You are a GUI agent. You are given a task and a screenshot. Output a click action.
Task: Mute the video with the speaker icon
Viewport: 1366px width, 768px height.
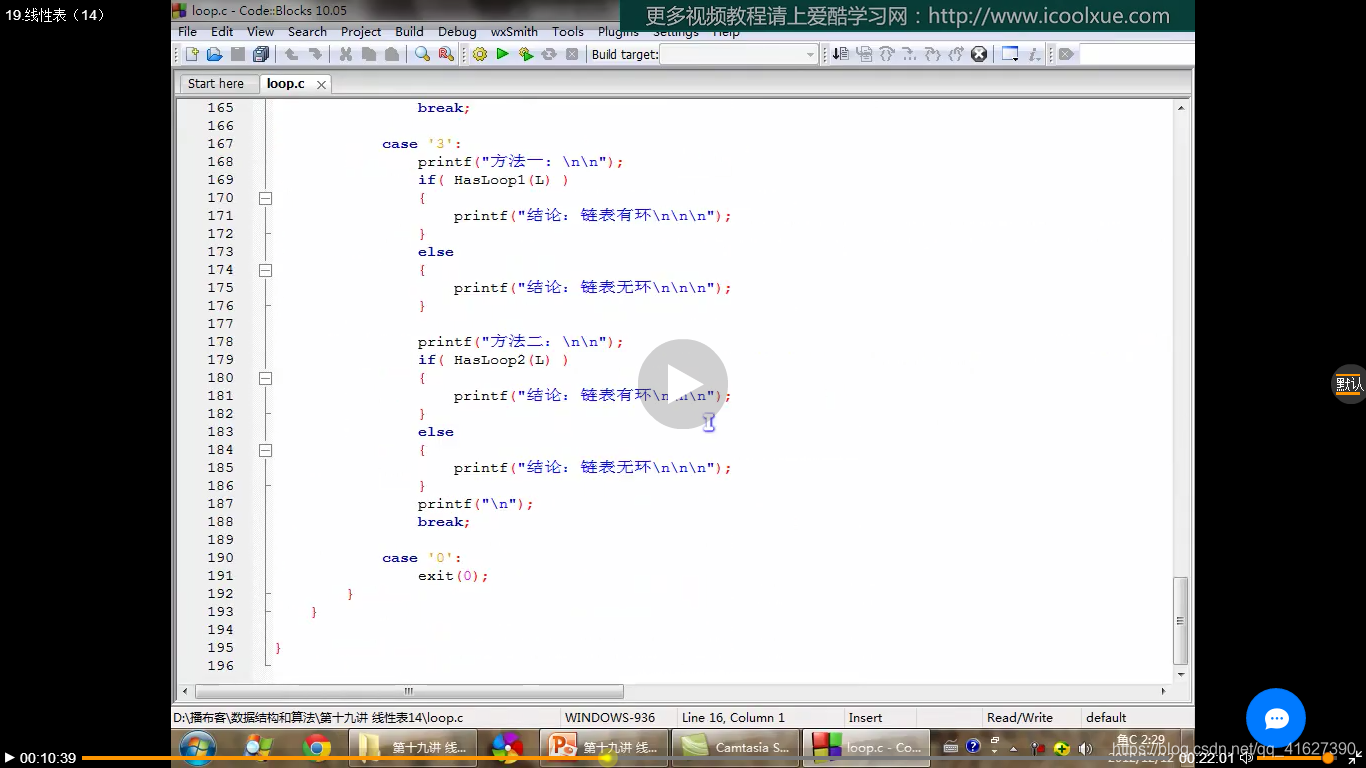coord(1246,758)
